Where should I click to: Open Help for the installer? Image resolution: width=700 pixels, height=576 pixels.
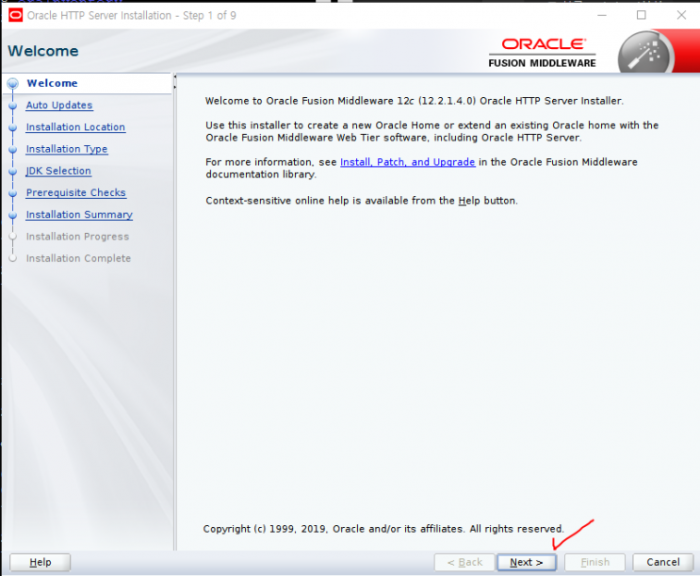(x=40, y=562)
